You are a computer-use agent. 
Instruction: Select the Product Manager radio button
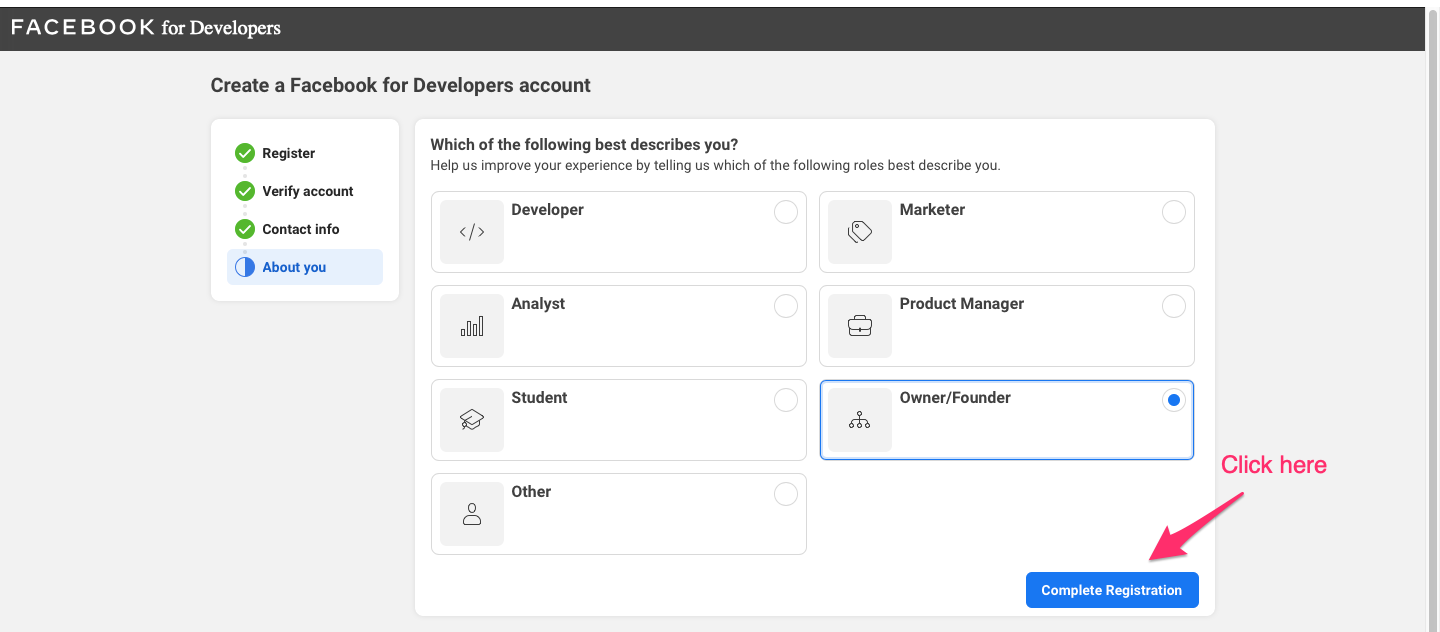[x=1174, y=306]
